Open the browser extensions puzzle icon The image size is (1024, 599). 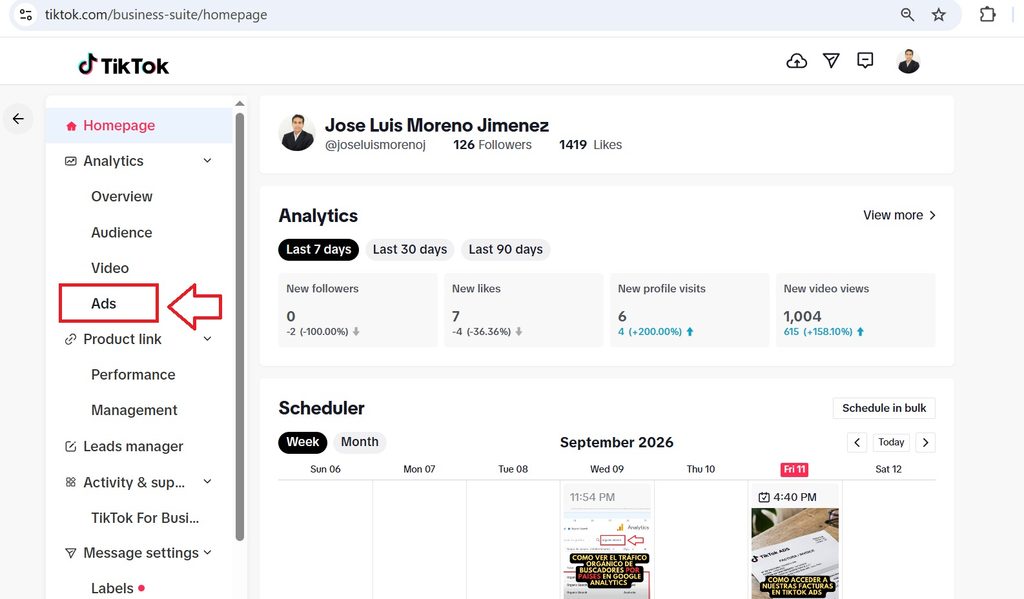(x=987, y=14)
